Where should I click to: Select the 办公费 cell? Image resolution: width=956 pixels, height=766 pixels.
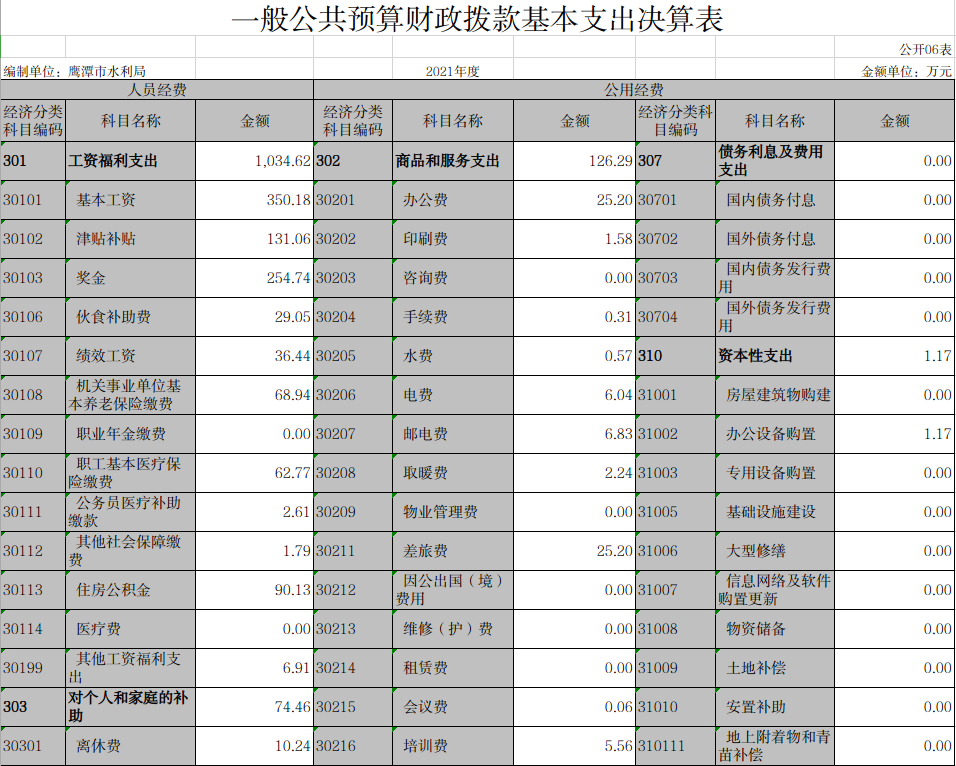tap(453, 200)
